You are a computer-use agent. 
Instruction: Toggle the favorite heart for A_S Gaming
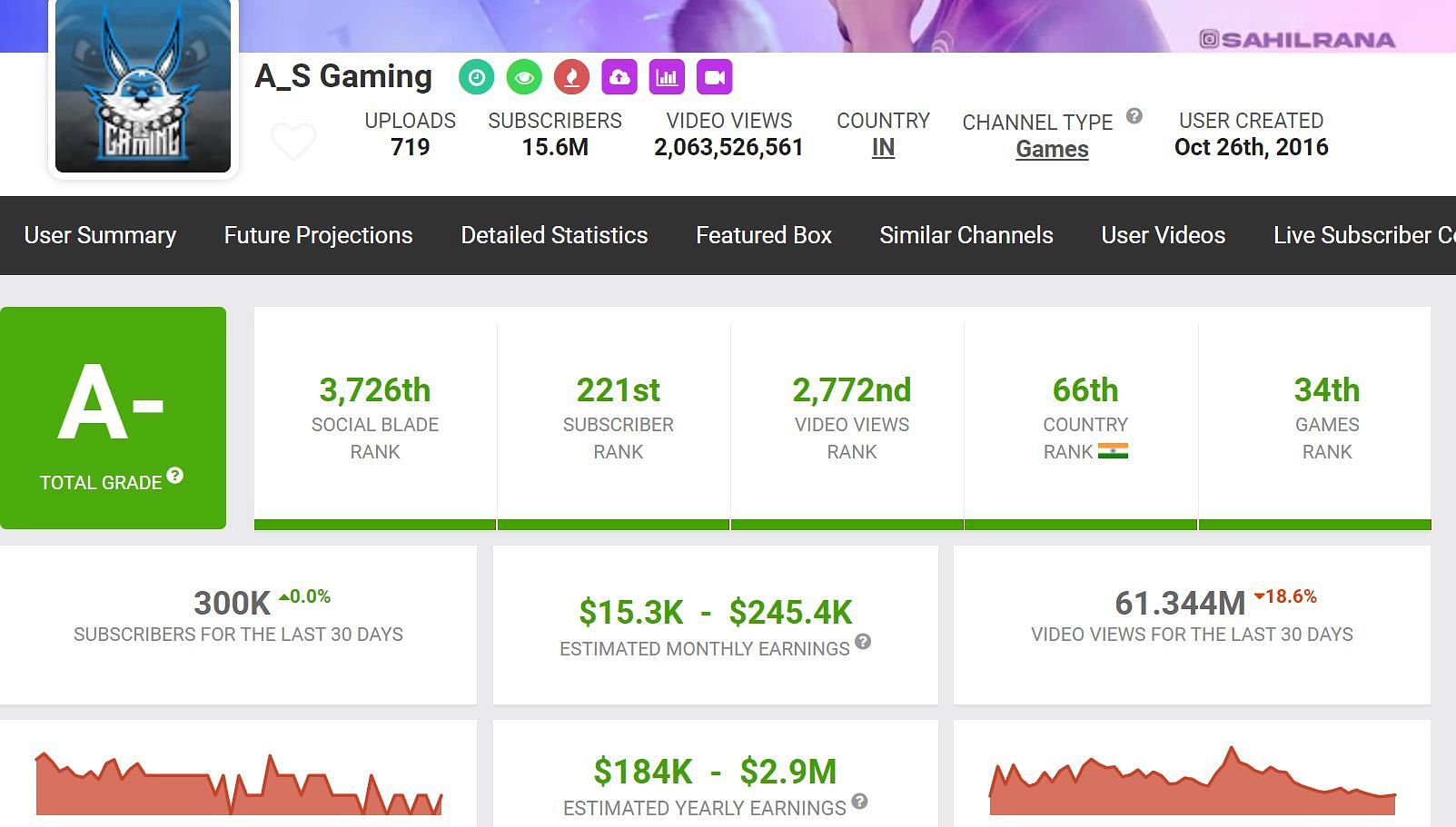click(293, 142)
